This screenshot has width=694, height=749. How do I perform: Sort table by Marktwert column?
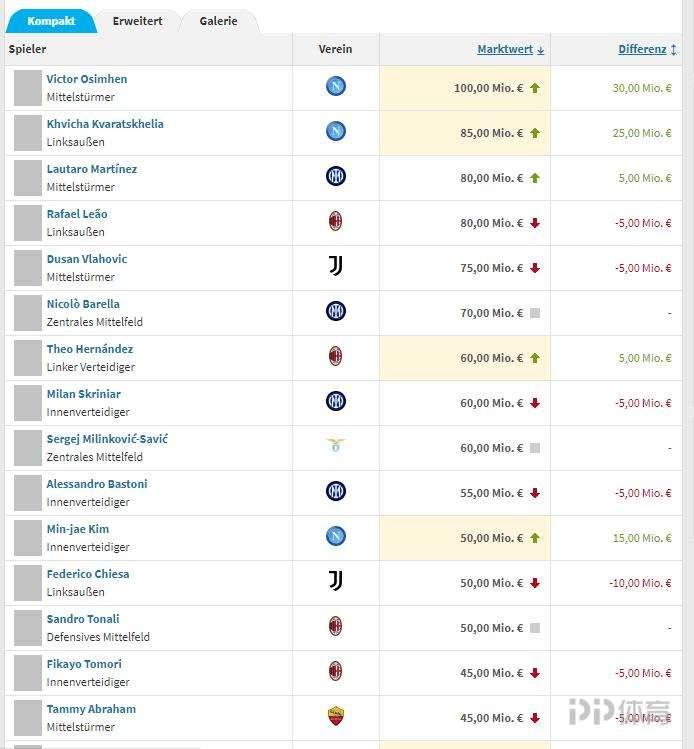point(510,49)
